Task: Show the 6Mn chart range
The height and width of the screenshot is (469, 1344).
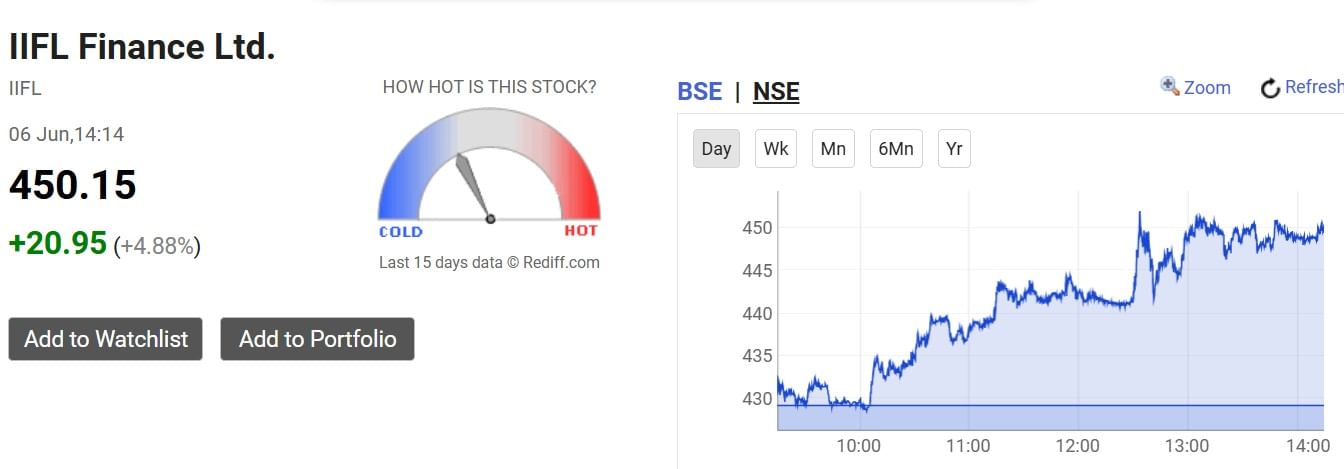Action: [x=896, y=149]
